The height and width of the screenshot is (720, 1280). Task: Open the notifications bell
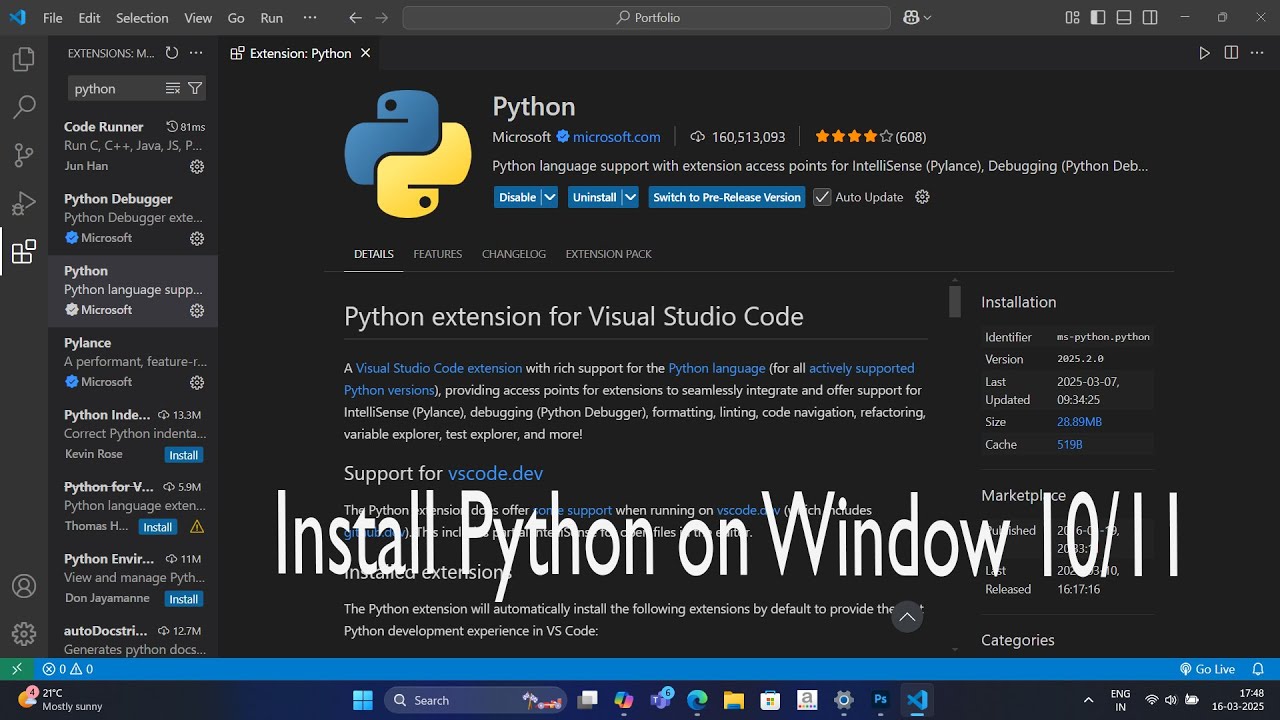(x=1258, y=669)
